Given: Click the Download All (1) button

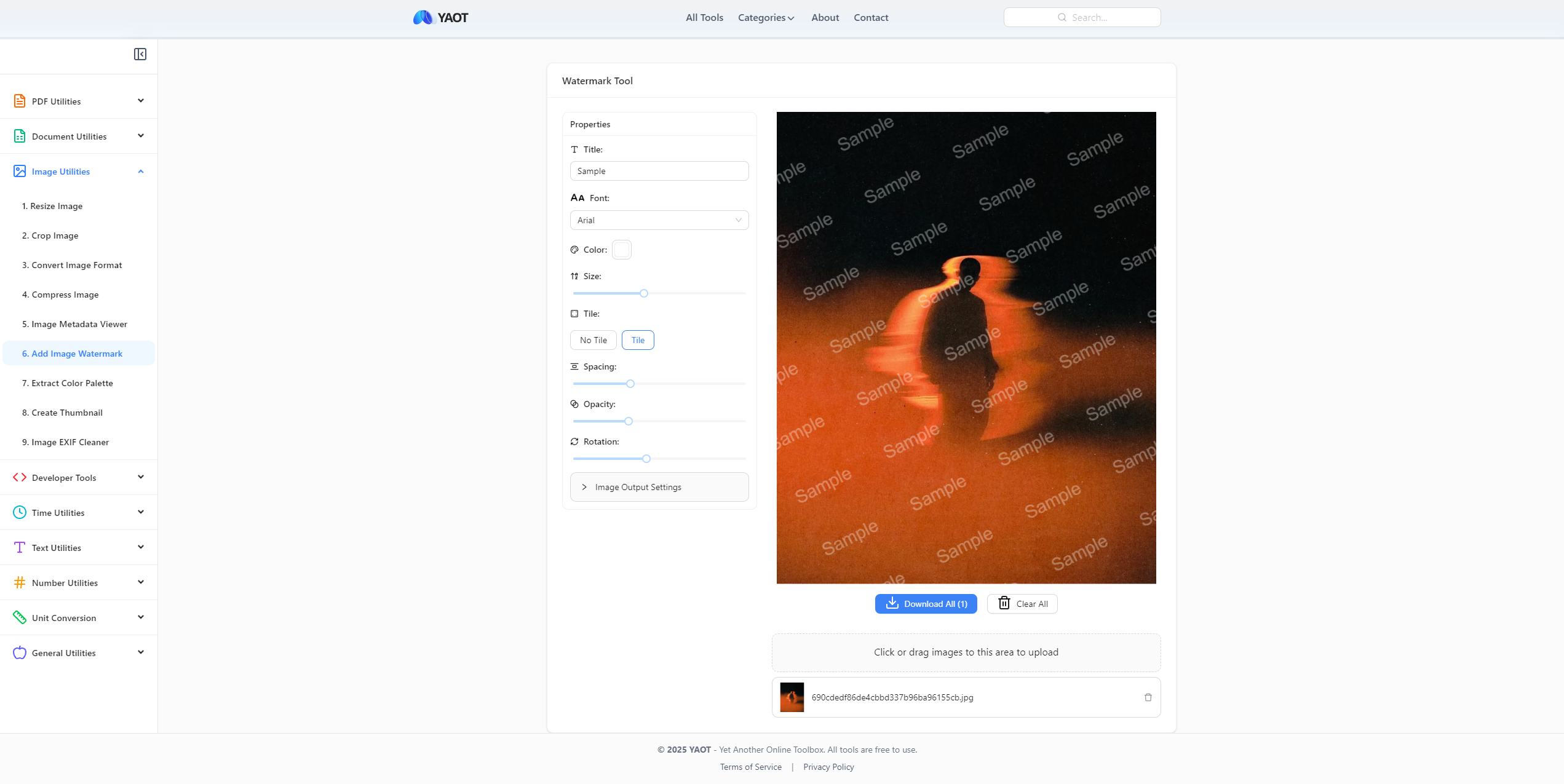Looking at the screenshot, I should (x=926, y=604).
